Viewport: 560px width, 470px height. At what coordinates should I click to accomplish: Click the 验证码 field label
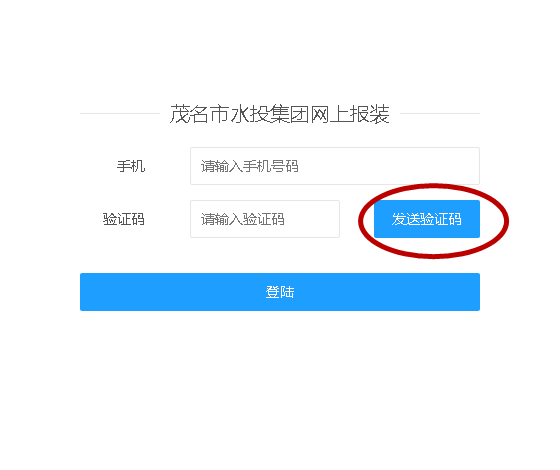[x=124, y=219]
